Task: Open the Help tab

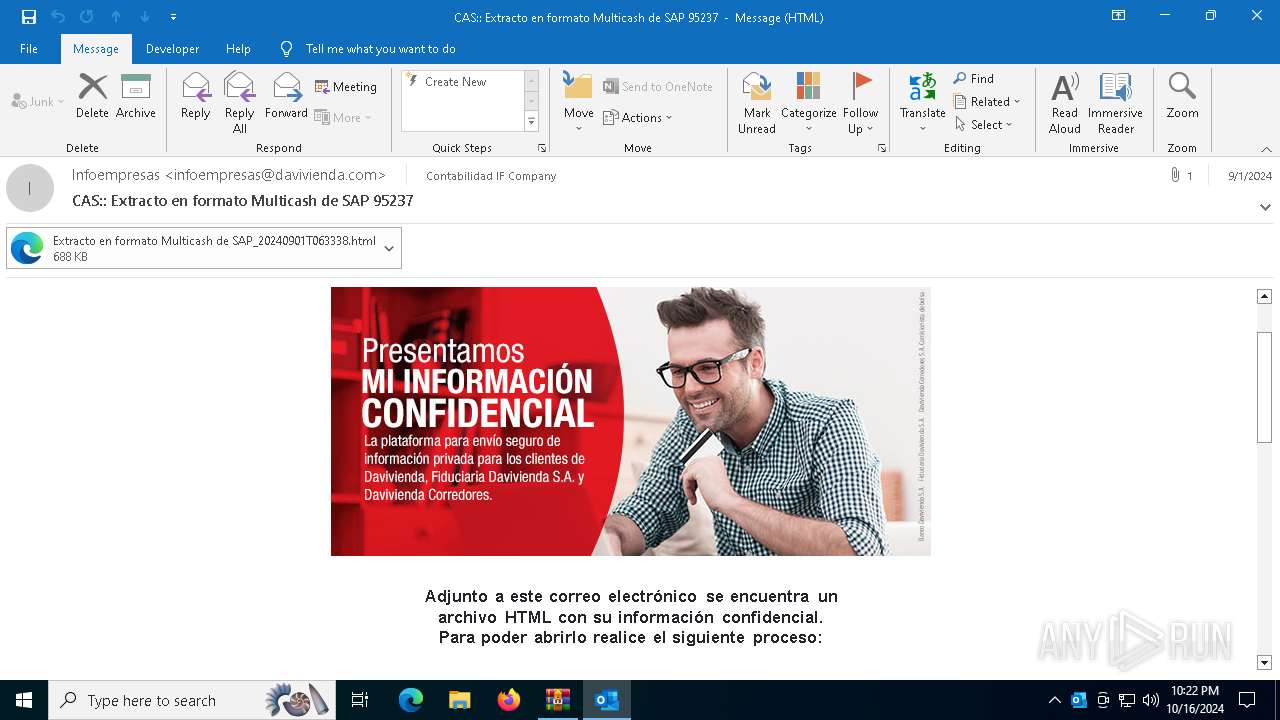Action: [238, 48]
